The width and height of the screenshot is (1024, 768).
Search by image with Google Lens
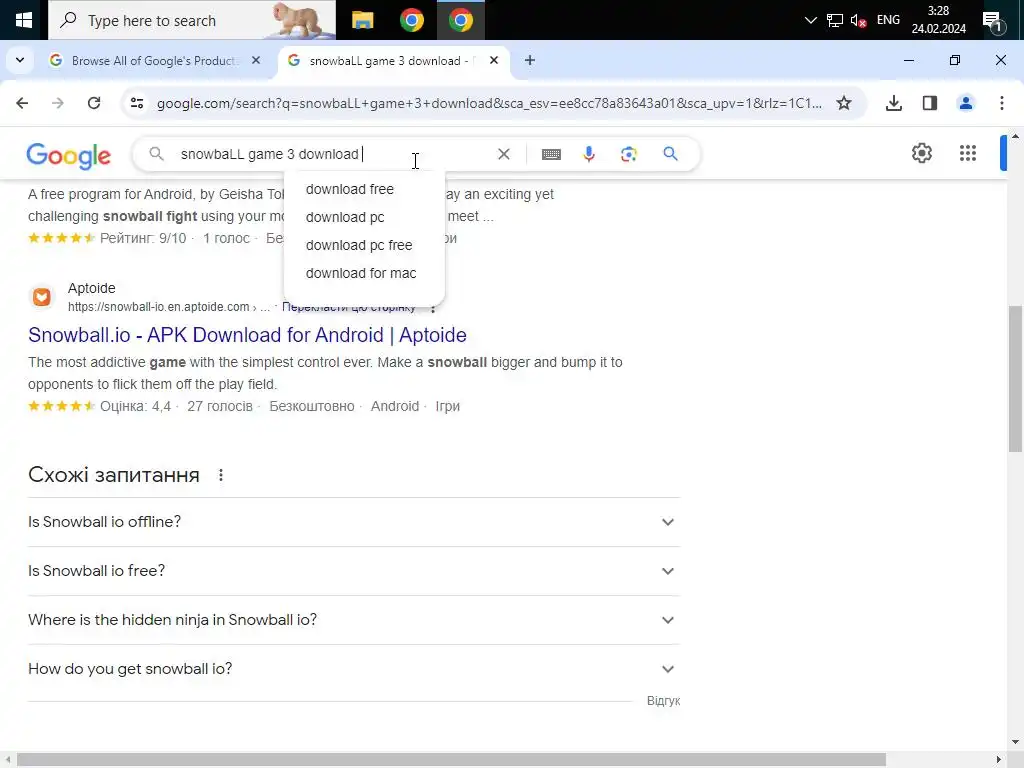[629, 154]
